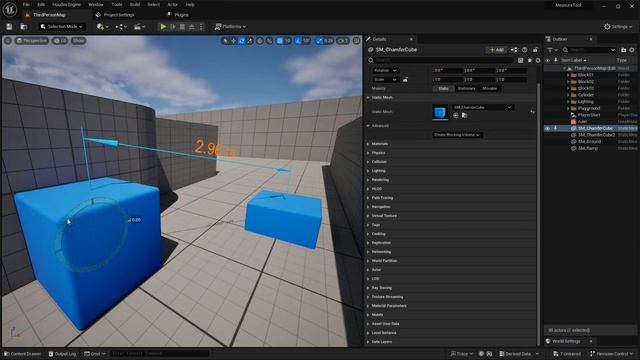Click the Details search field
The width and height of the screenshot is (640, 360).
point(441,60)
